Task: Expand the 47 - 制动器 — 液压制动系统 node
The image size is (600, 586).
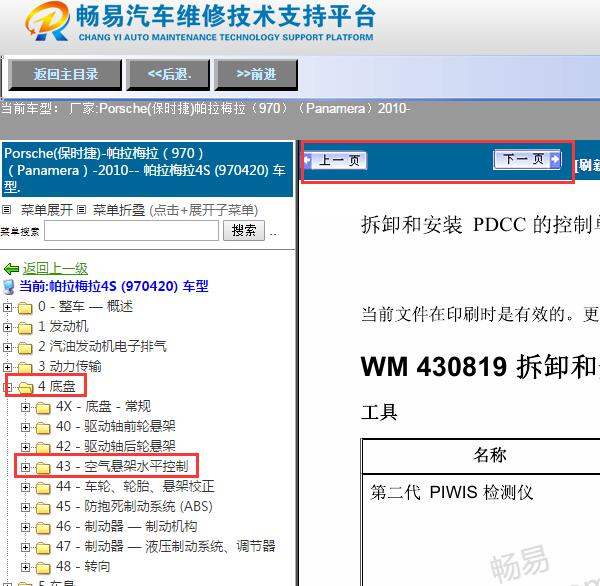Action: (x=25, y=547)
